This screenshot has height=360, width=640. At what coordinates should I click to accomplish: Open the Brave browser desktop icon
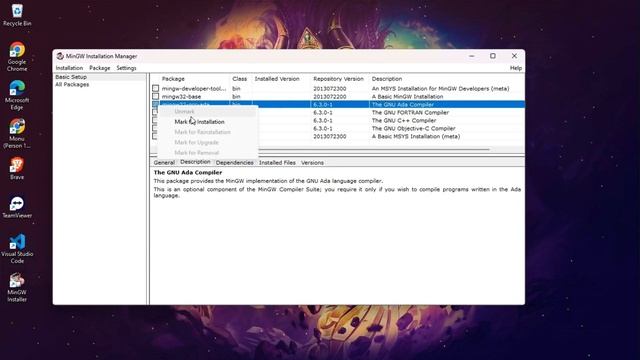tap(17, 168)
